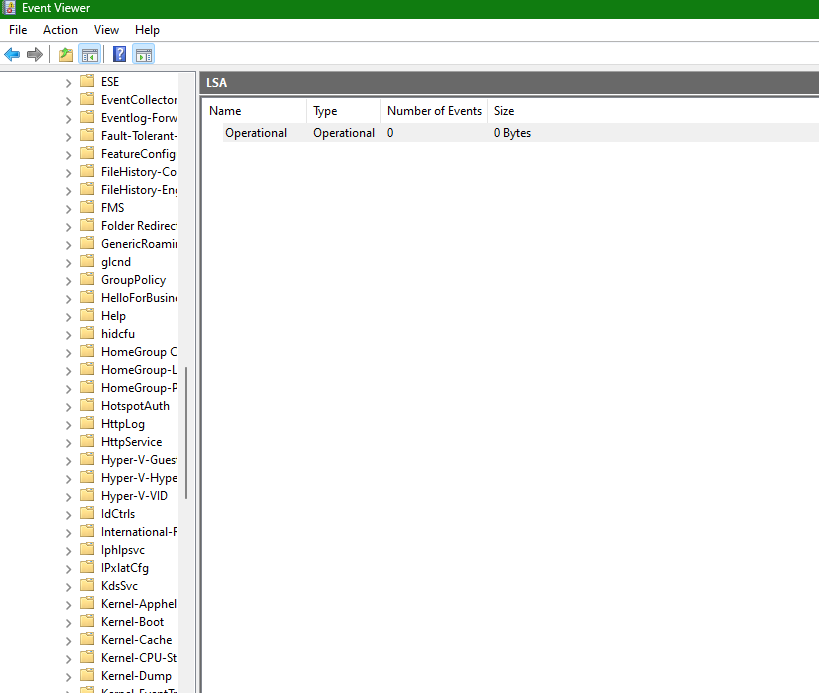Select the Hyper-V-Hype tree item

coord(138,478)
